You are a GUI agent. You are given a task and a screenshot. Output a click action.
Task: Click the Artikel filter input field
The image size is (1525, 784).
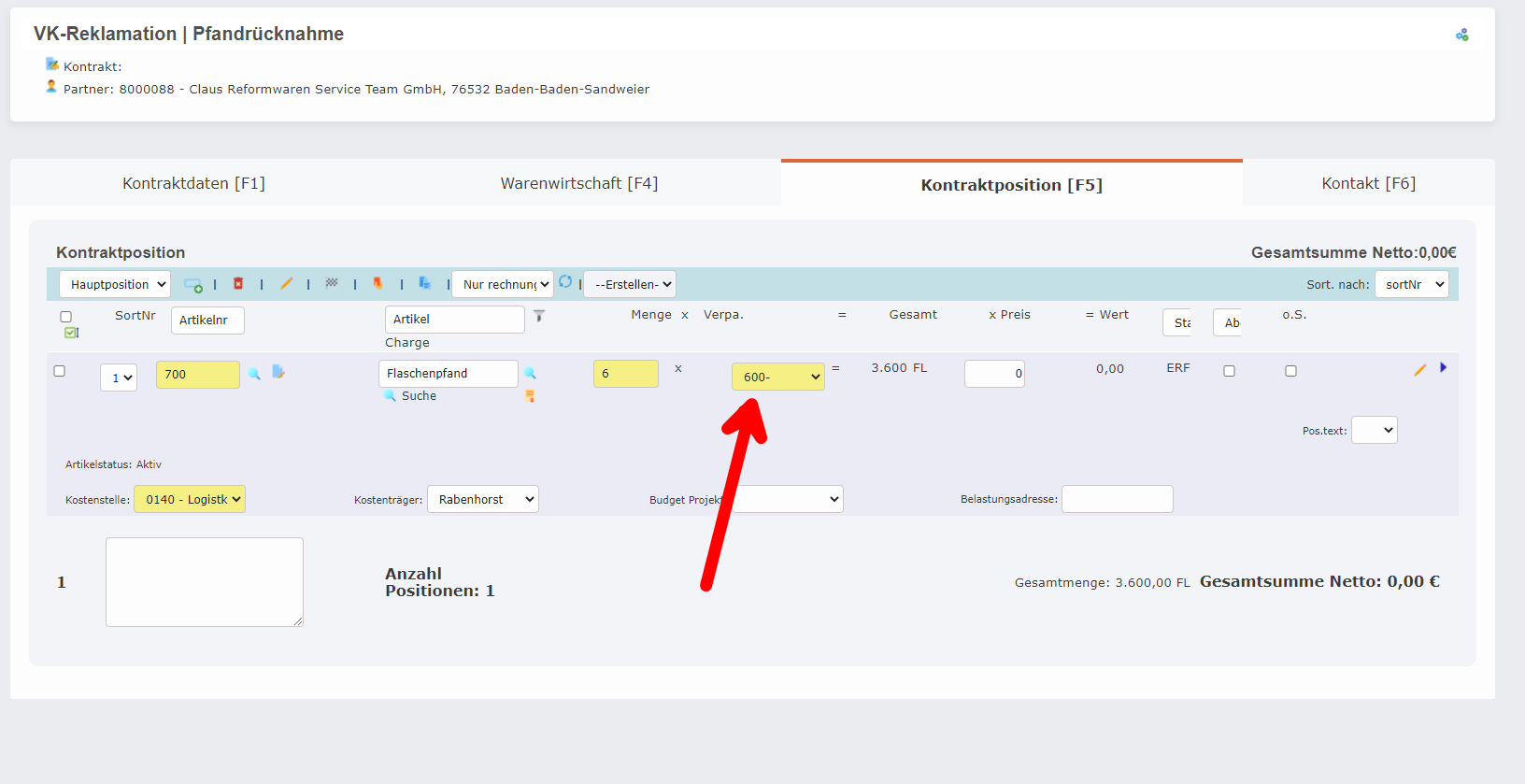455,319
